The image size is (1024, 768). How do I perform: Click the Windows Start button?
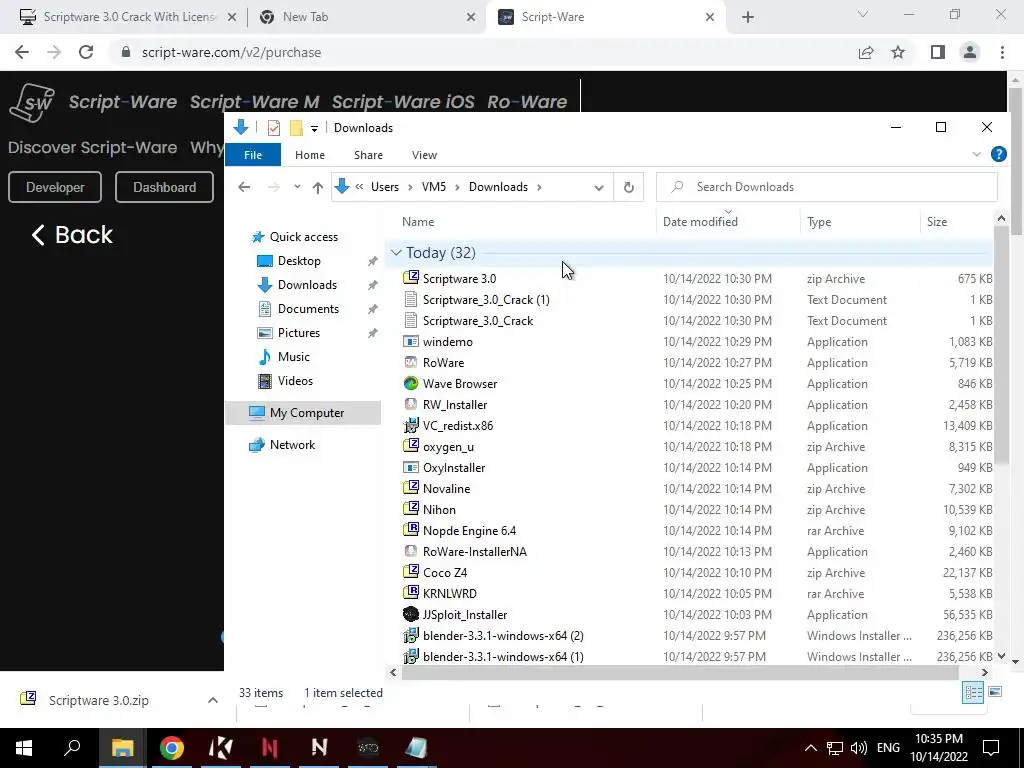point(24,748)
